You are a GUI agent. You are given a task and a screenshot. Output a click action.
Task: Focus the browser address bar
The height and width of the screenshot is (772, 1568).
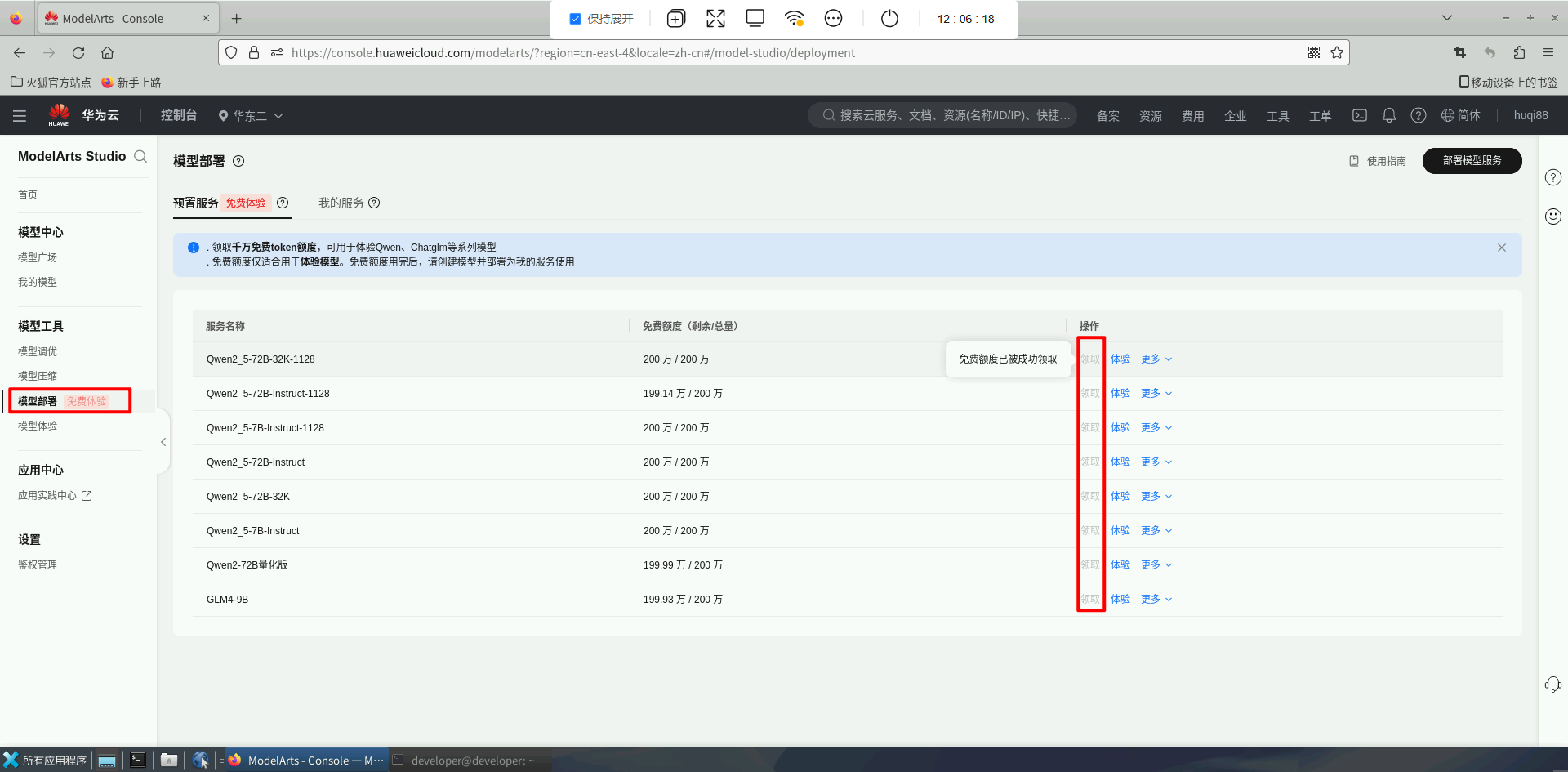point(784,52)
